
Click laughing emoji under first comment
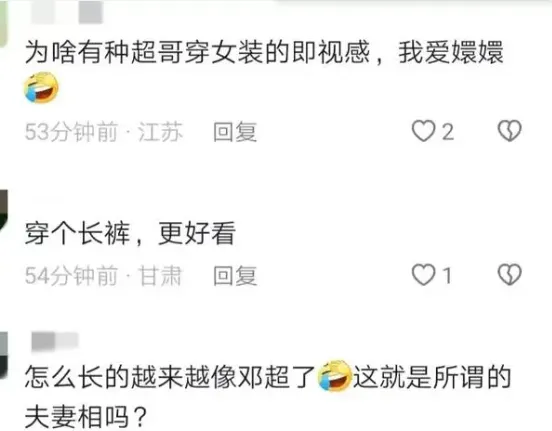tap(41, 88)
